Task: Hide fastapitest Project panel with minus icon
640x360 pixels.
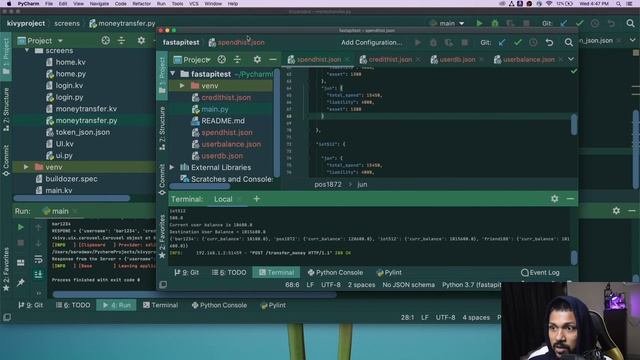Action: point(273,60)
